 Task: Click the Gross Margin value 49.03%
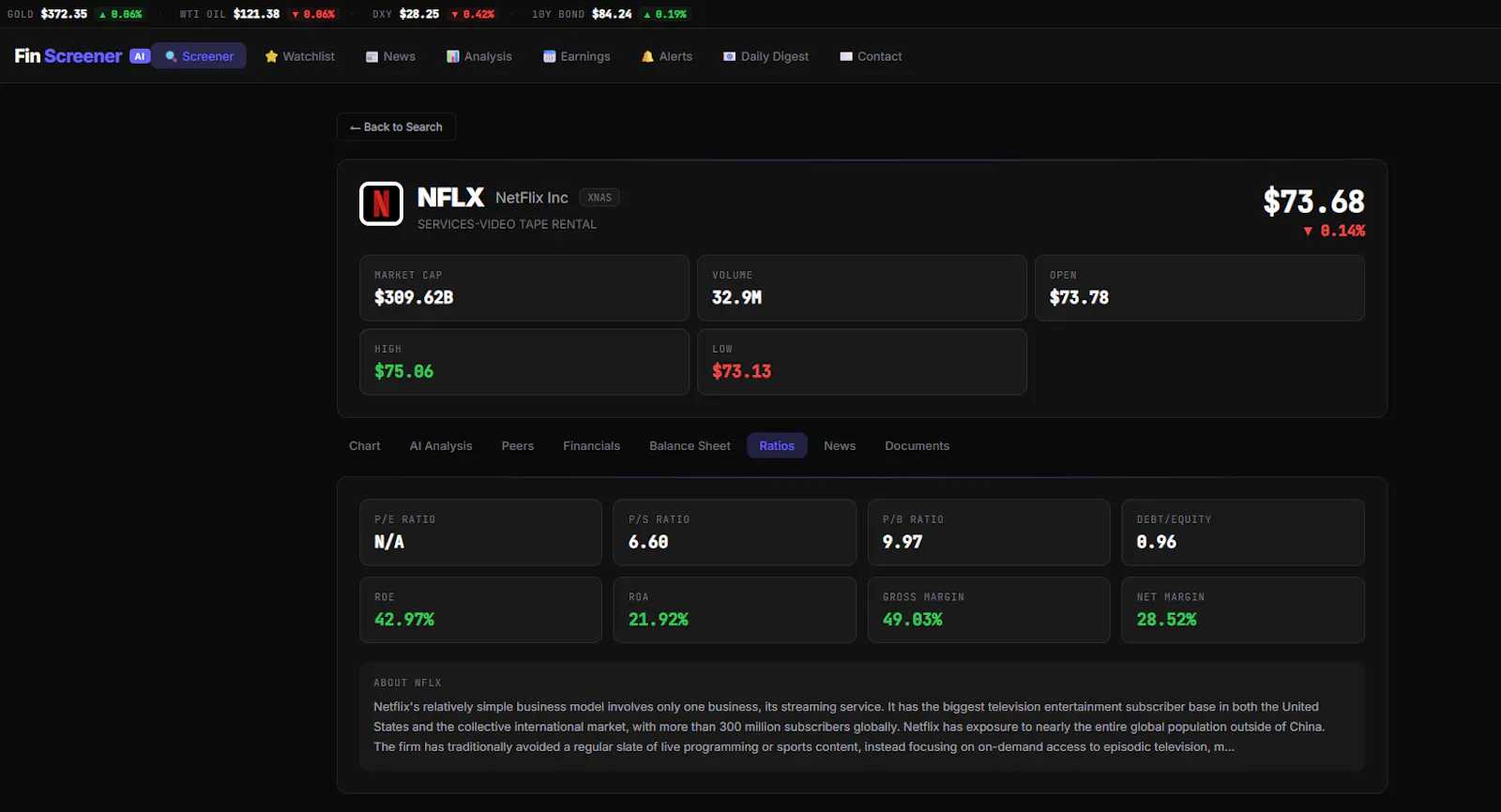[913, 620]
